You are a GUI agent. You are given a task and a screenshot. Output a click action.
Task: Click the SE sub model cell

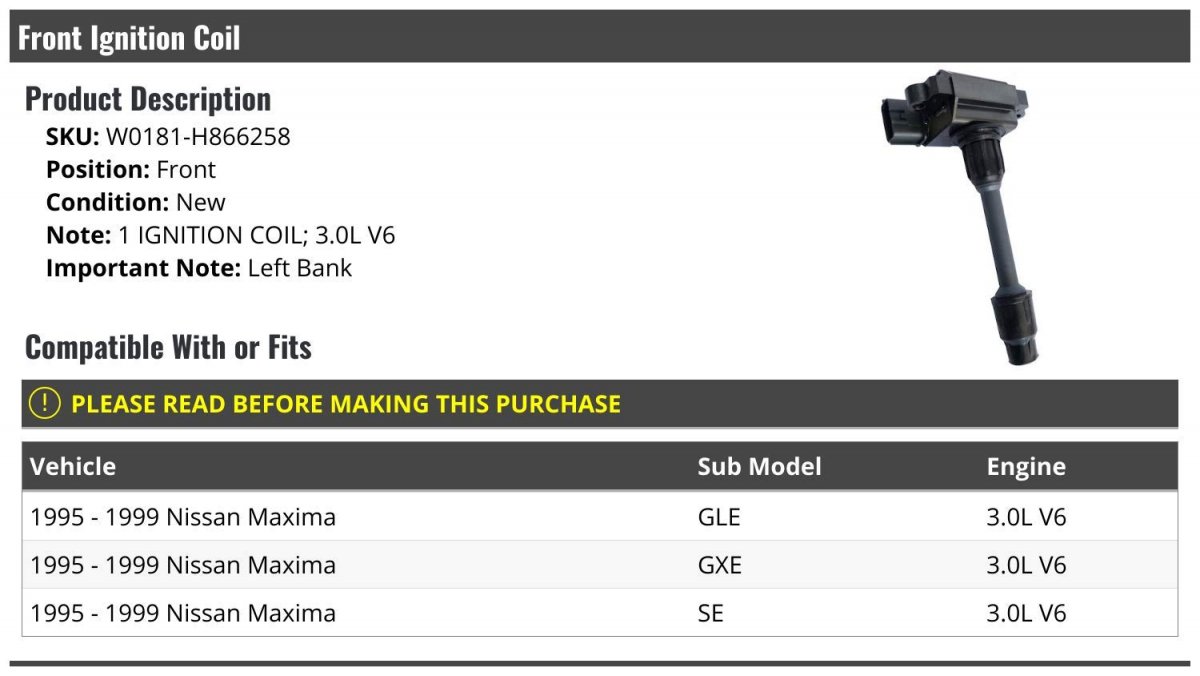point(710,613)
